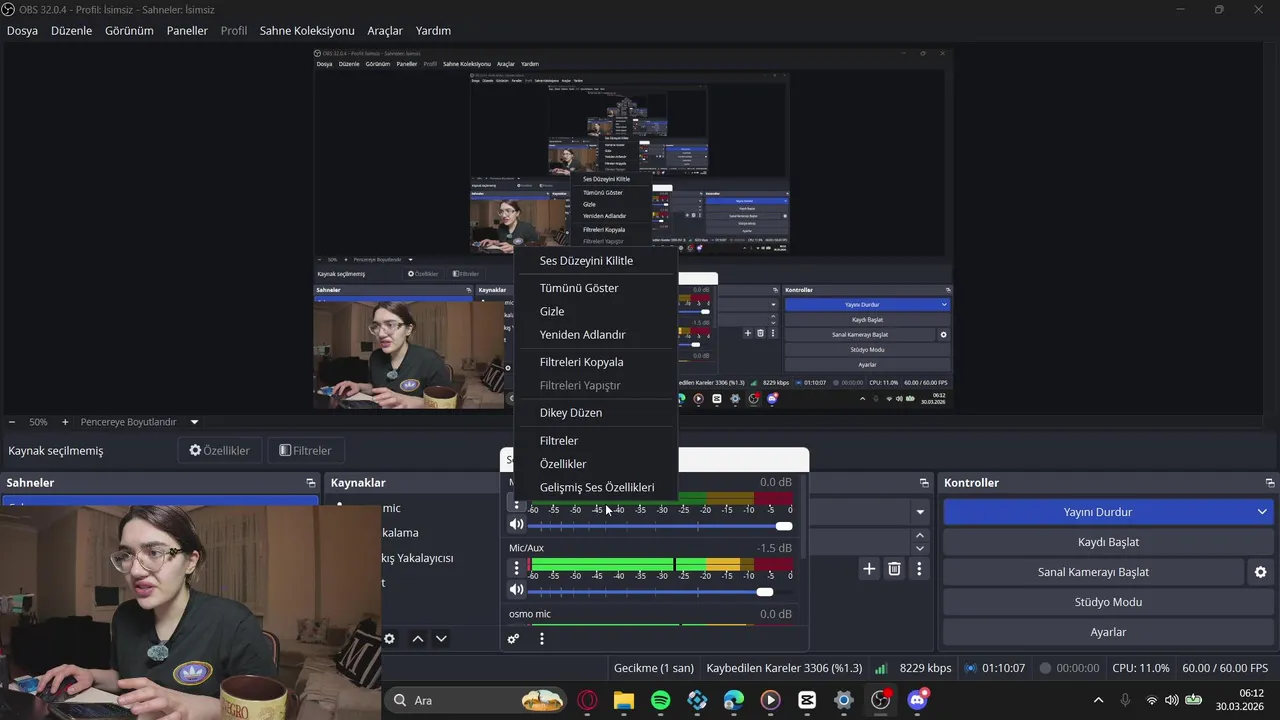This screenshot has width=1280, height=720.
Task: Open Ayarlar settings button
Action: tap(1108, 632)
